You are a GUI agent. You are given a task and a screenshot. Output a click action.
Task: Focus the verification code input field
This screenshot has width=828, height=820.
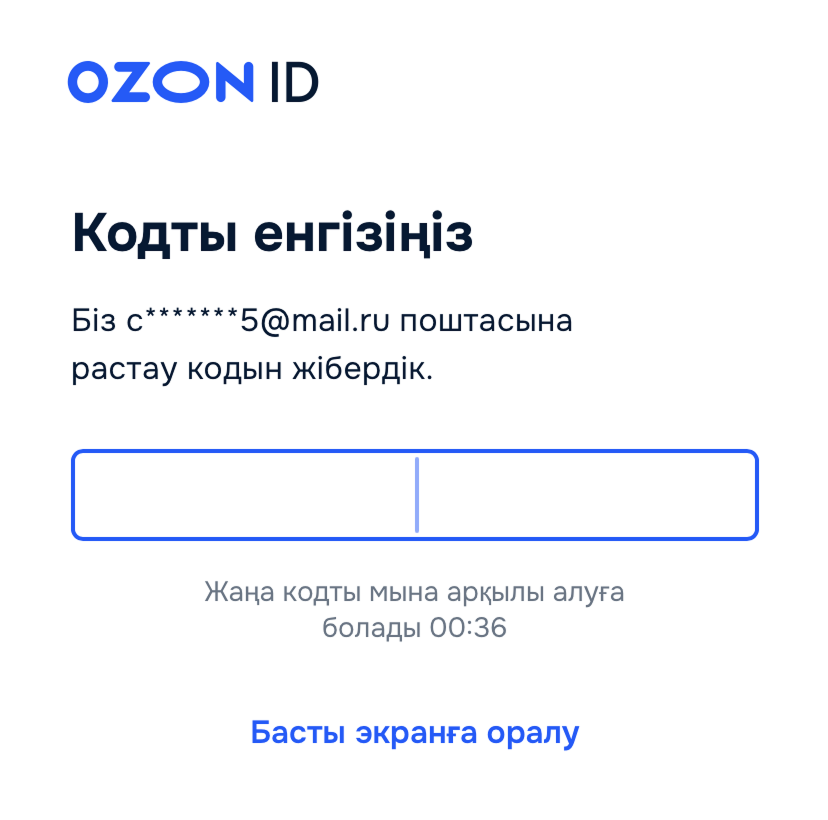point(415,495)
